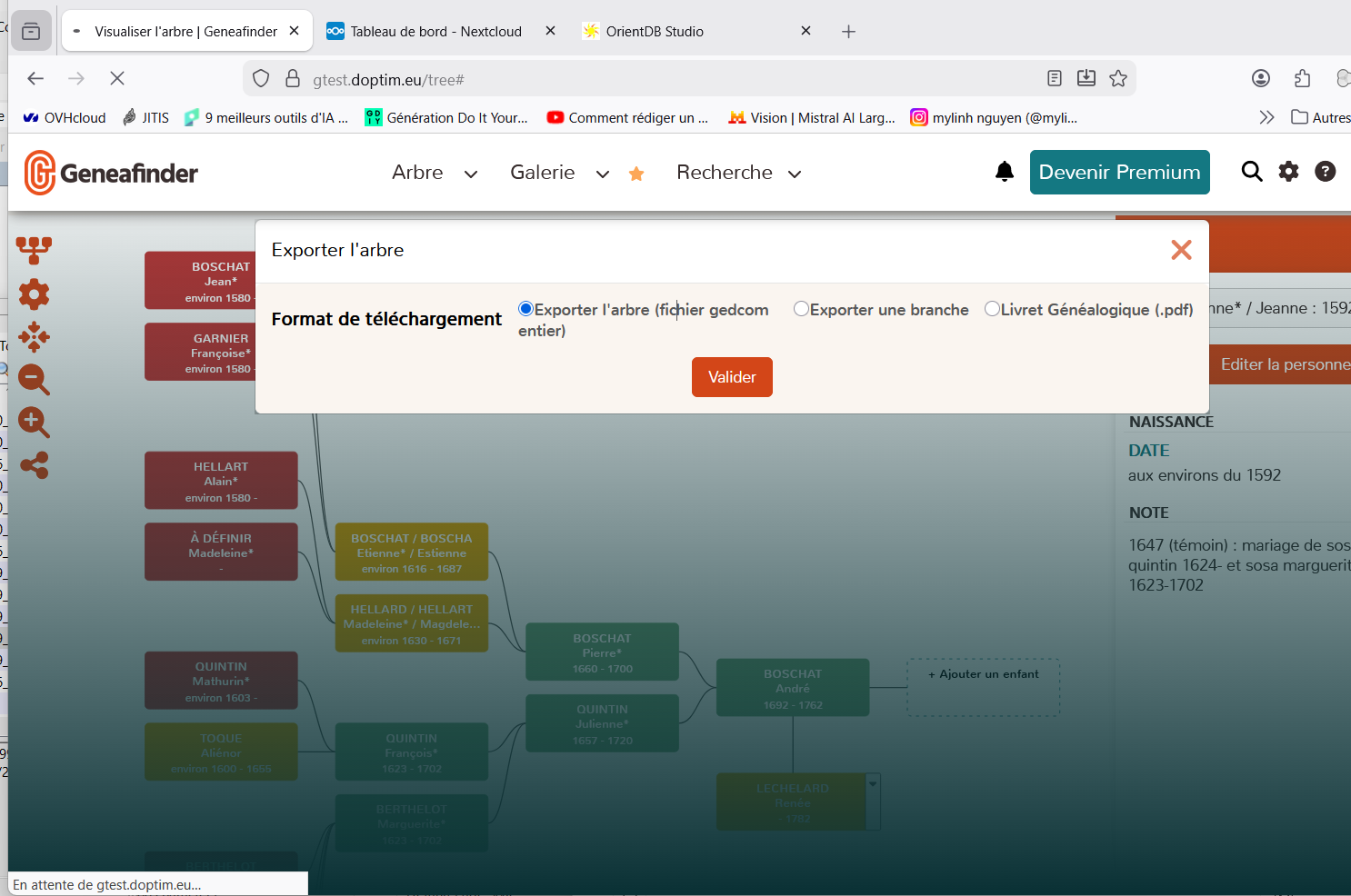Image resolution: width=1351 pixels, height=896 pixels.
Task: Select Exporter une branche radio option
Action: (801, 309)
